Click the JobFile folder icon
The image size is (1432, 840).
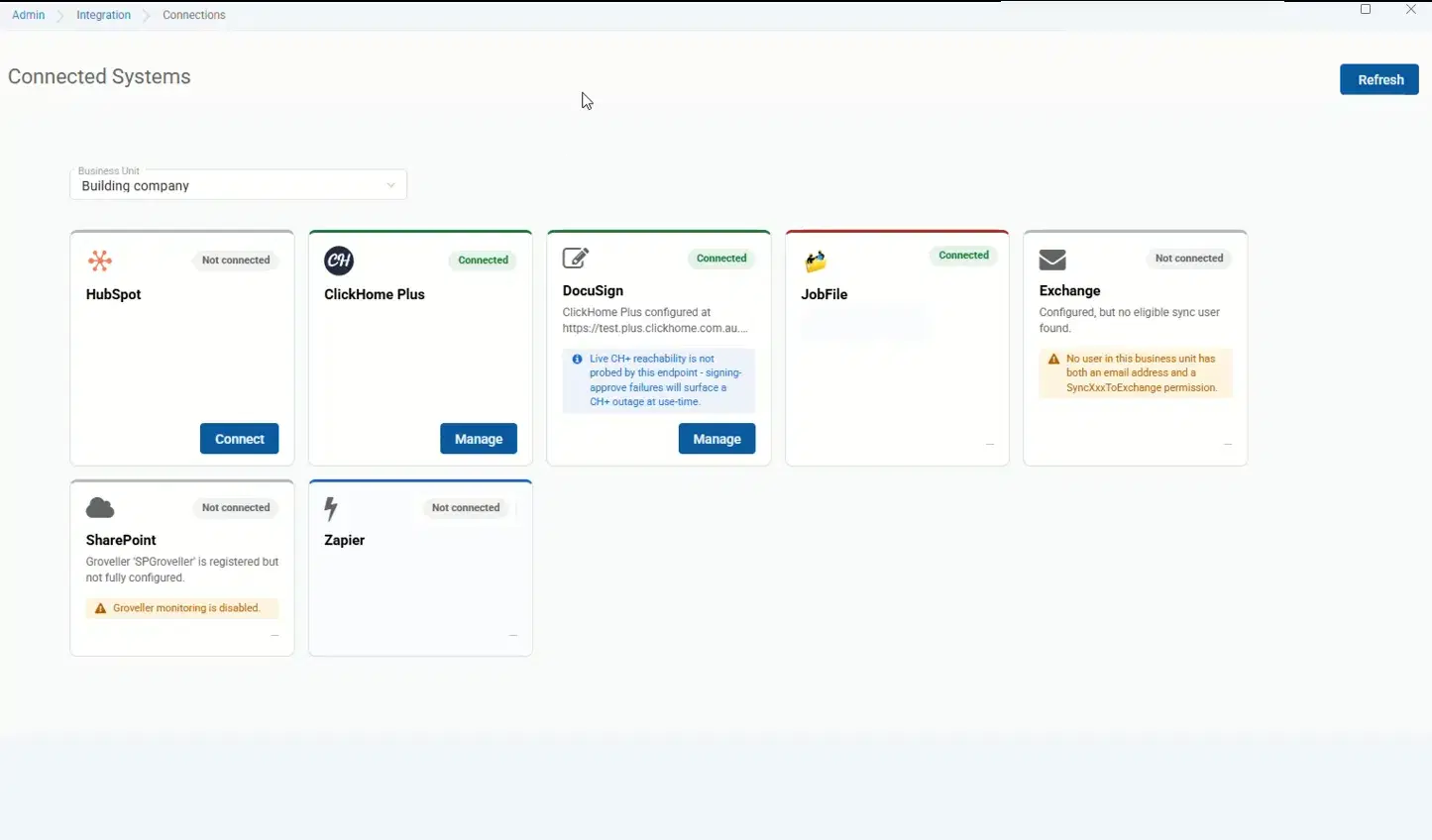coord(816,262)
